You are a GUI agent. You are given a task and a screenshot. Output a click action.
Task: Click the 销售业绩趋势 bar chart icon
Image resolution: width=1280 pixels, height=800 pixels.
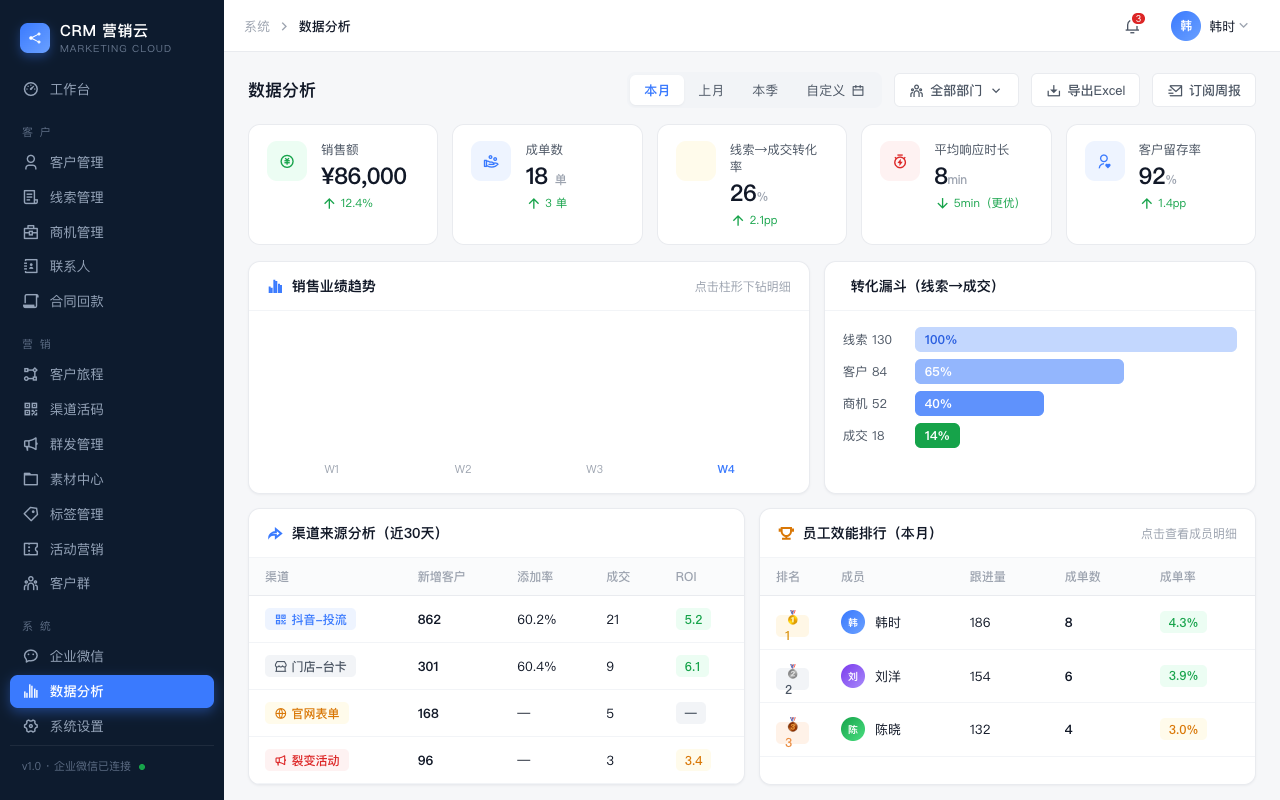point(275,286)
